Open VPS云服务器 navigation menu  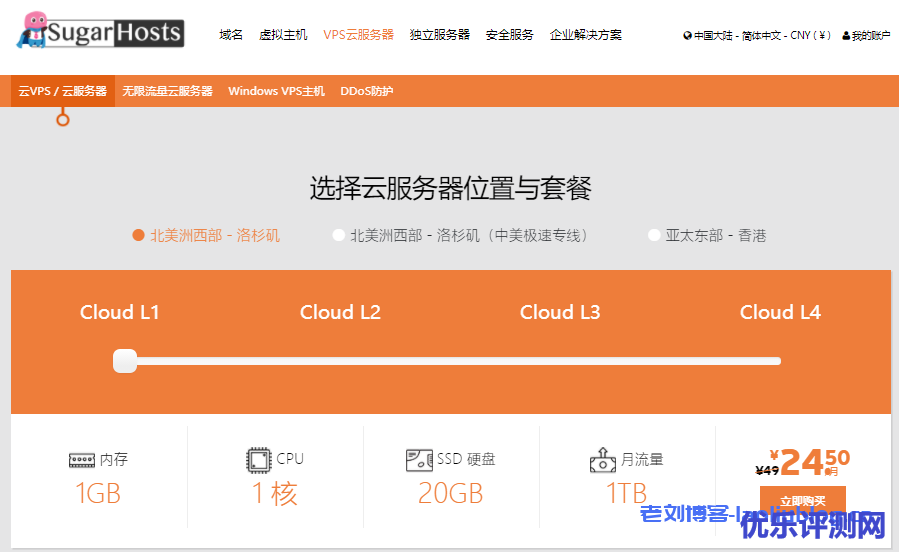pos(358,34)
